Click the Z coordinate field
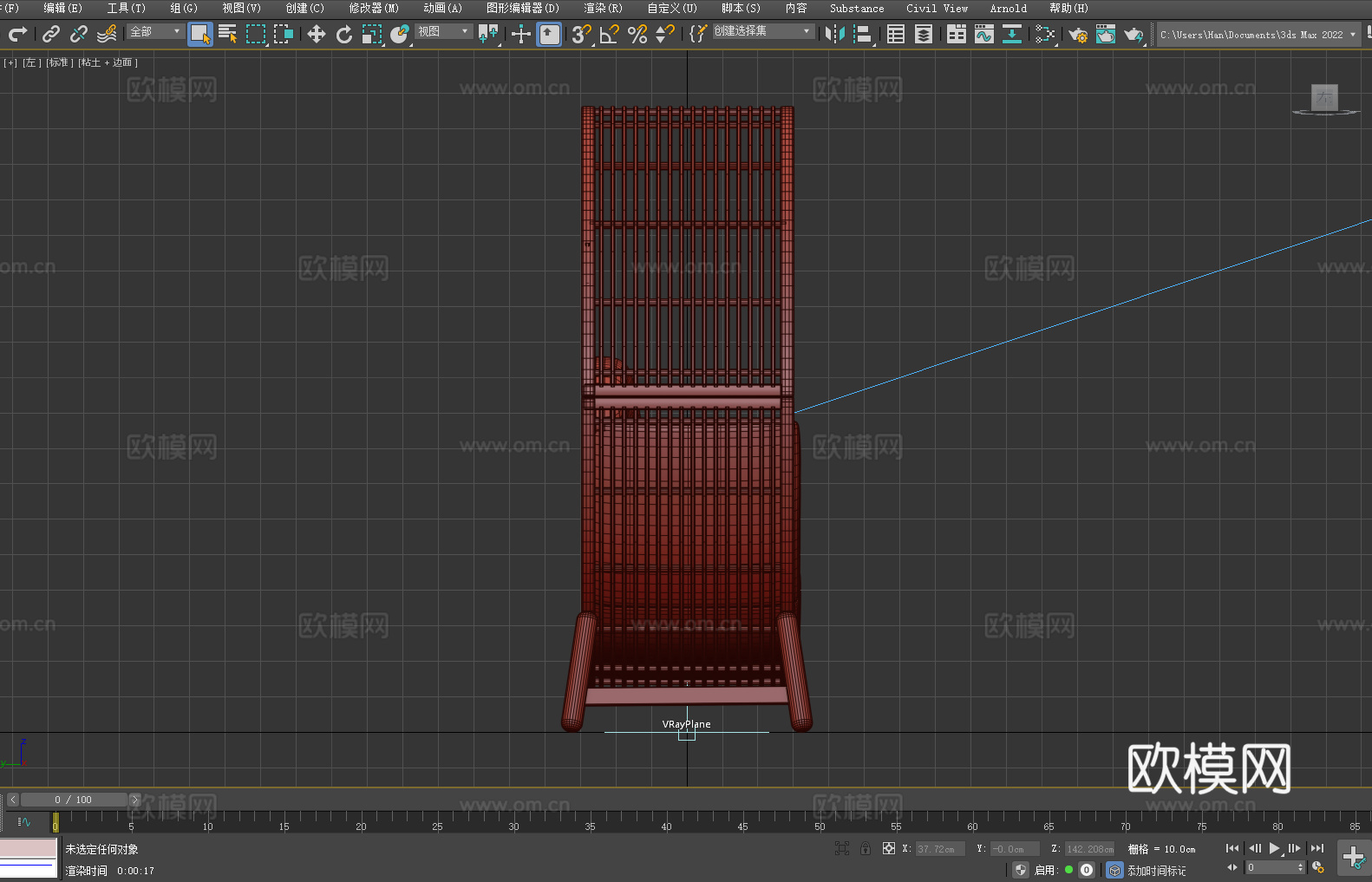 pyautogui.click(x=1089, y=849)
